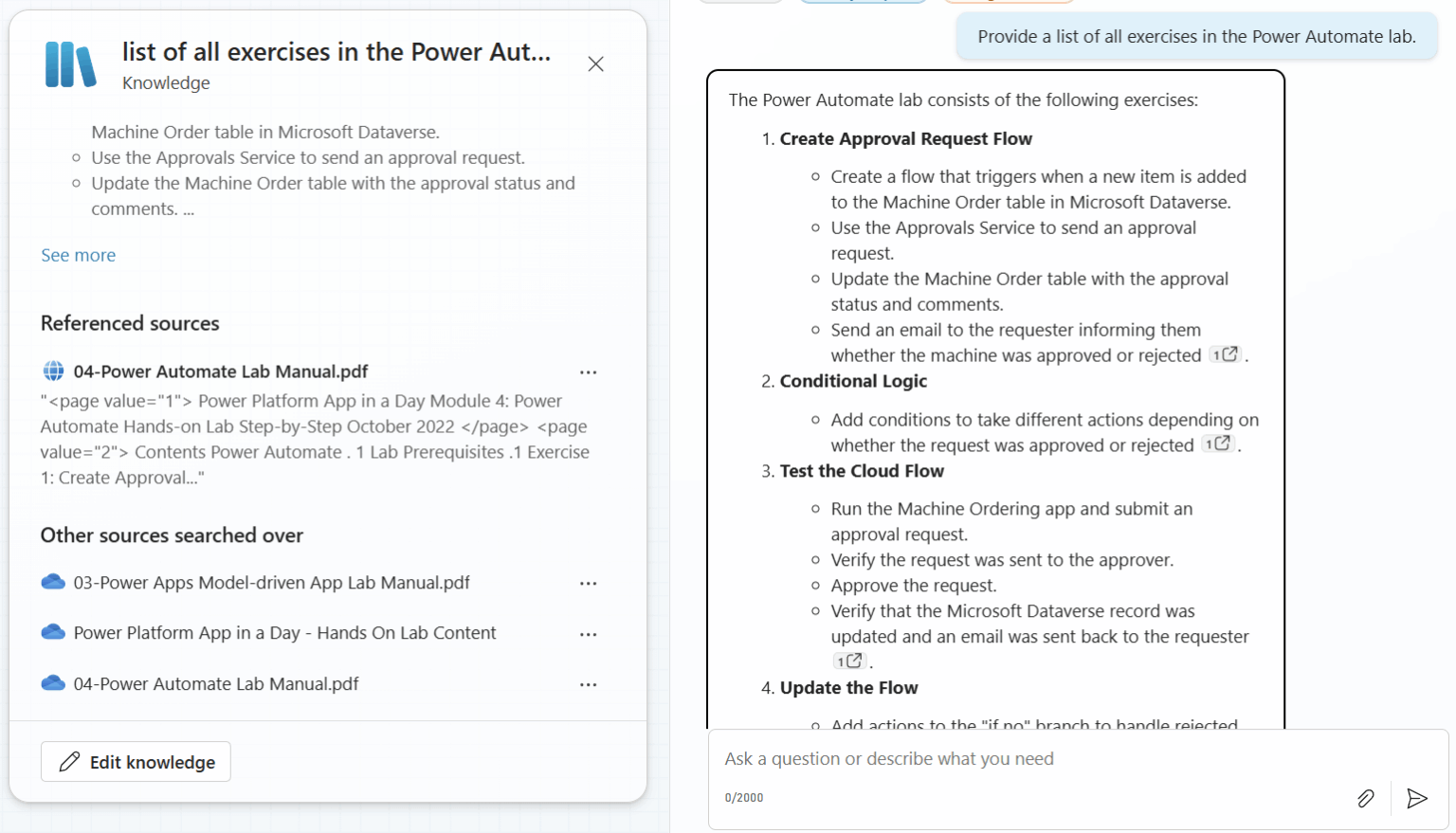
Task: Open more options for referenced Lab Manual
Action: 588,372
